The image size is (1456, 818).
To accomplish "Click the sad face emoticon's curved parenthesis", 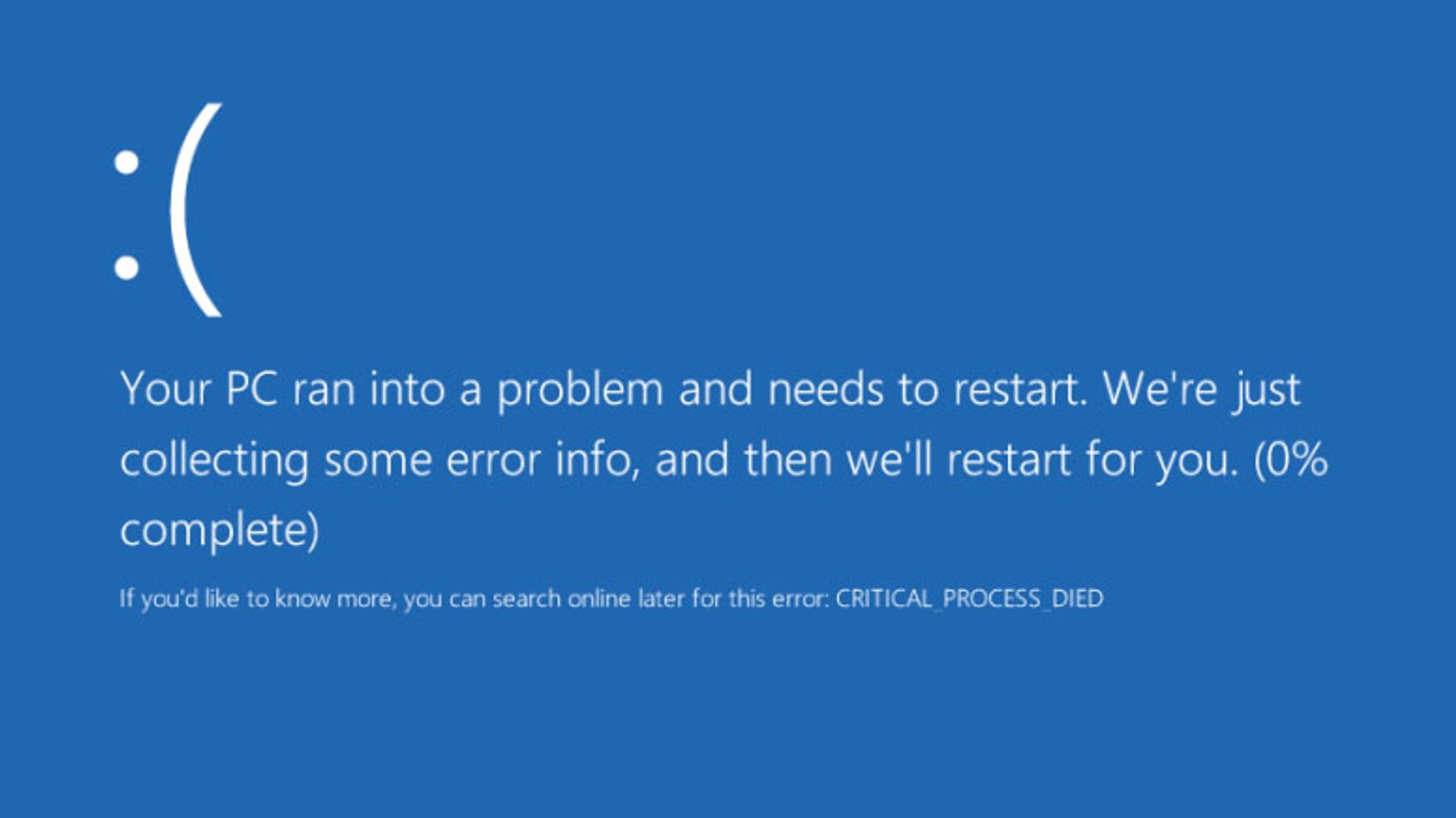I will coord(197,210).
